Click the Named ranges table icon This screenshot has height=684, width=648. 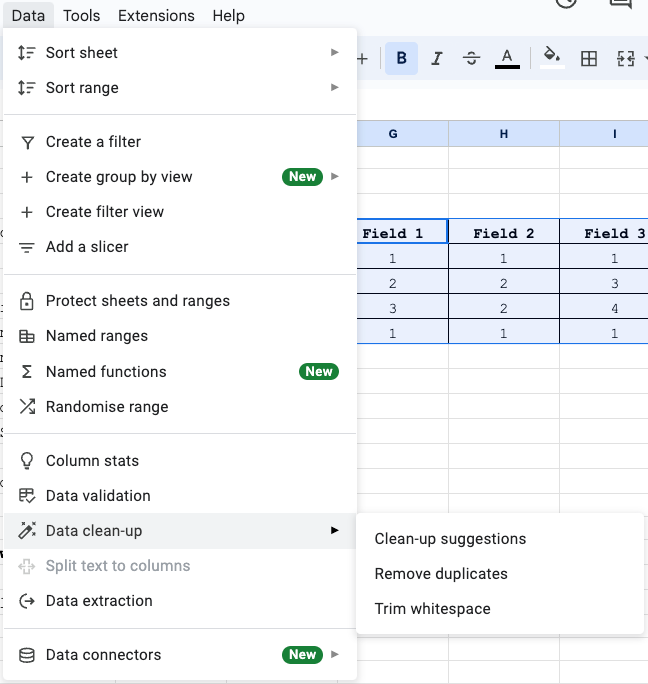27,336
